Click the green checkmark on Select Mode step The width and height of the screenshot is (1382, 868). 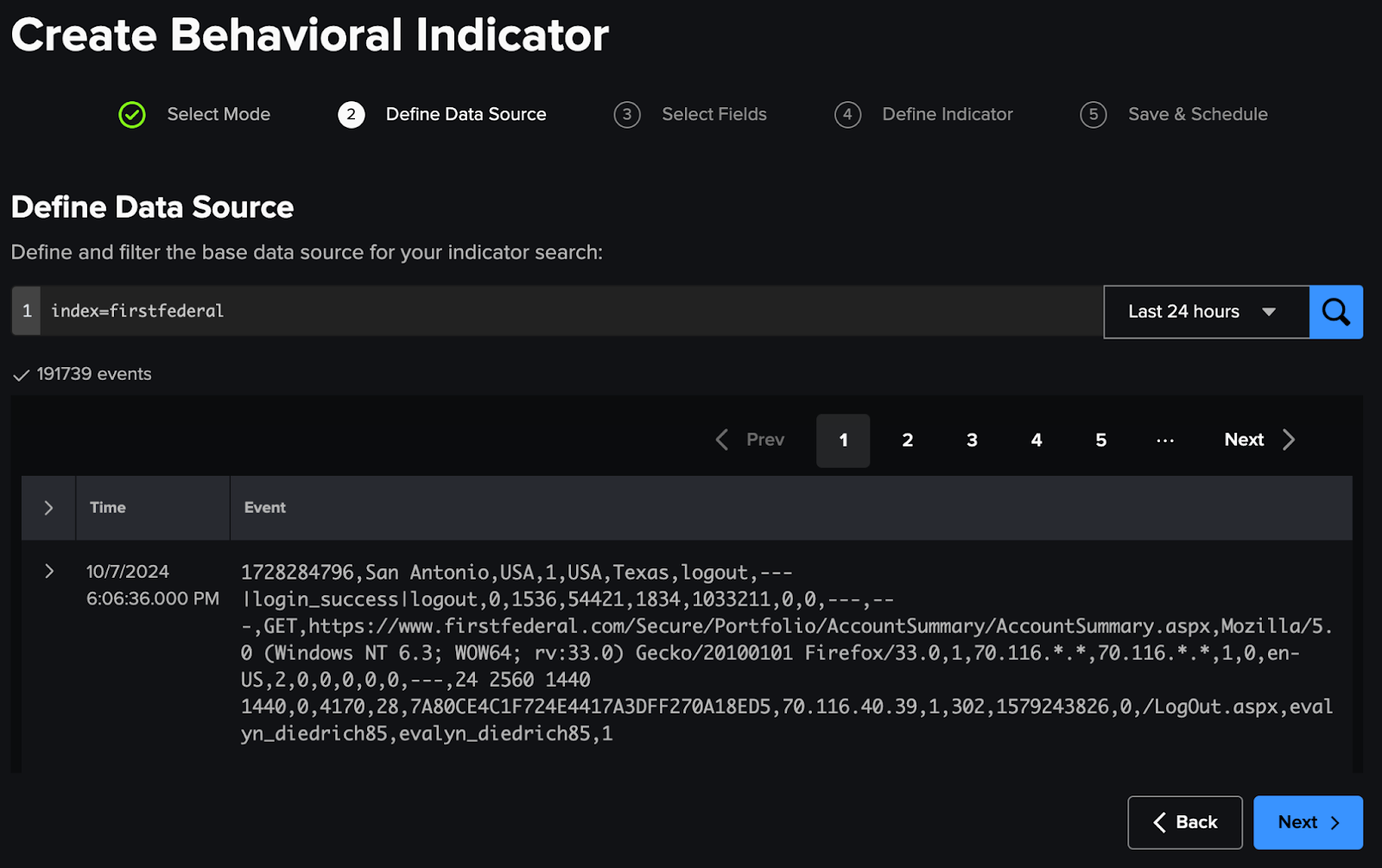coord(131,114)
